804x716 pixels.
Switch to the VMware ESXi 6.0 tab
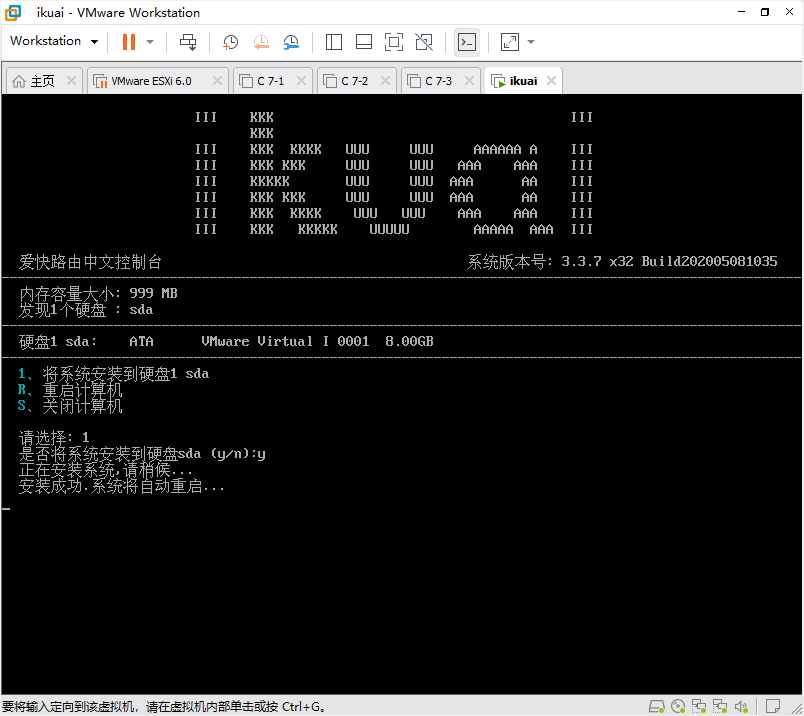coord(151,81)
